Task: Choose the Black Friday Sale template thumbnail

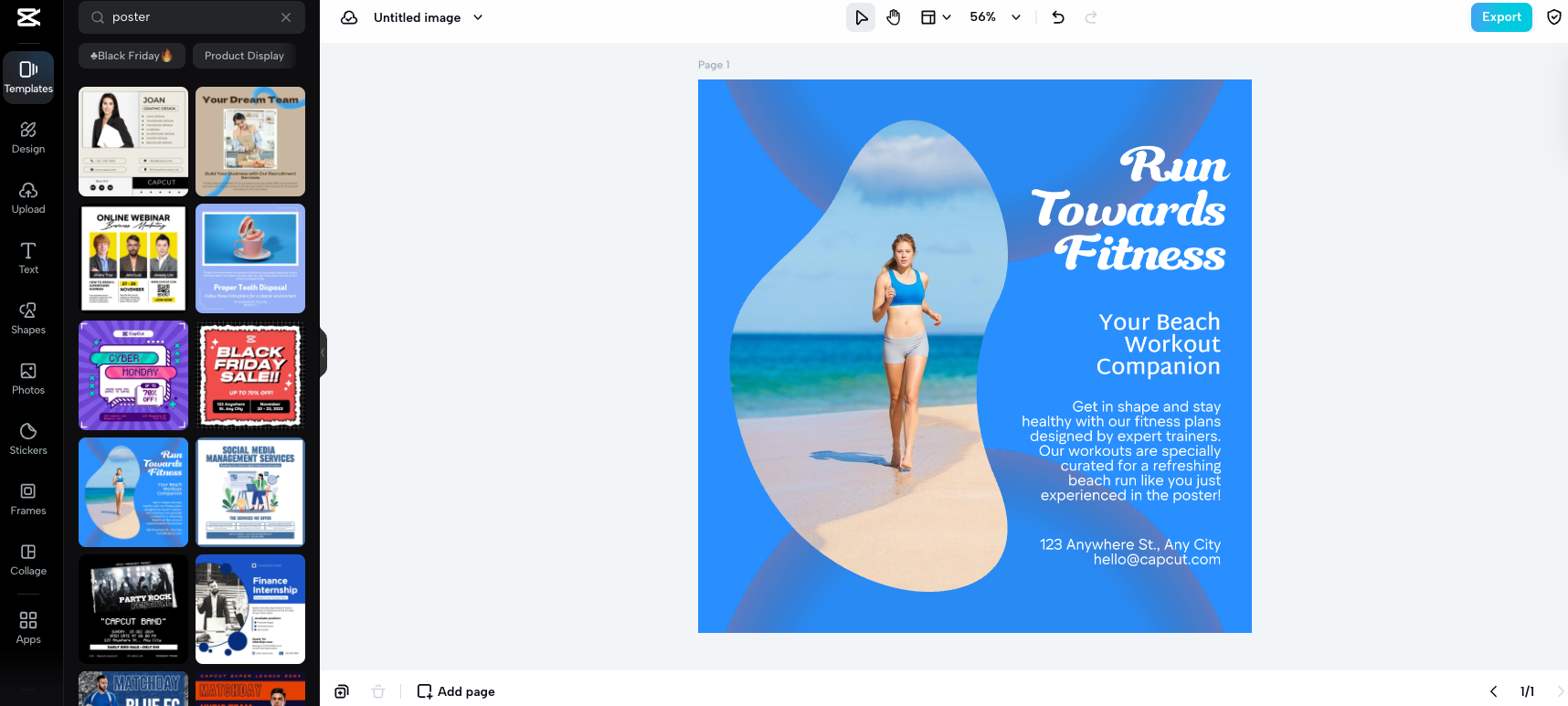Action: coord(250,375)
